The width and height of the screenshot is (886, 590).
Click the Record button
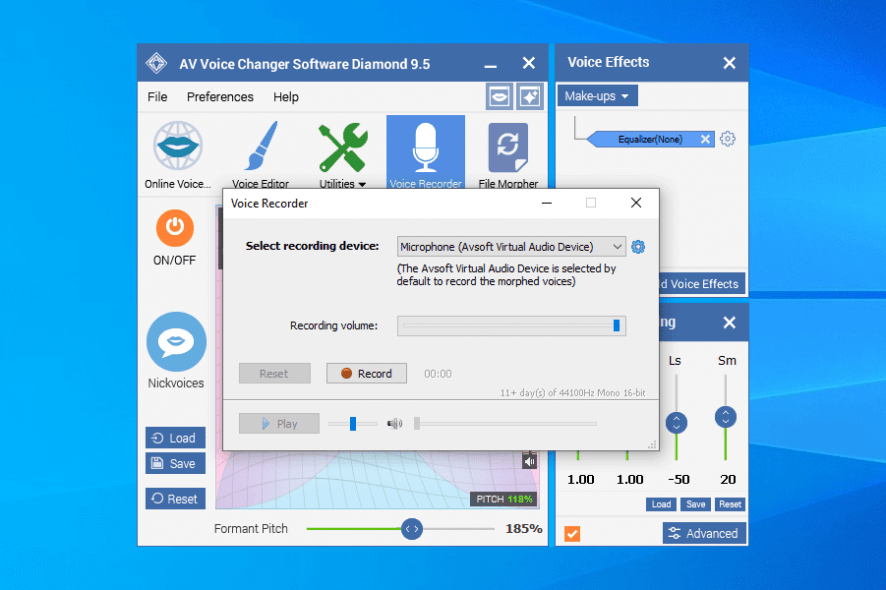coord(366,374)
